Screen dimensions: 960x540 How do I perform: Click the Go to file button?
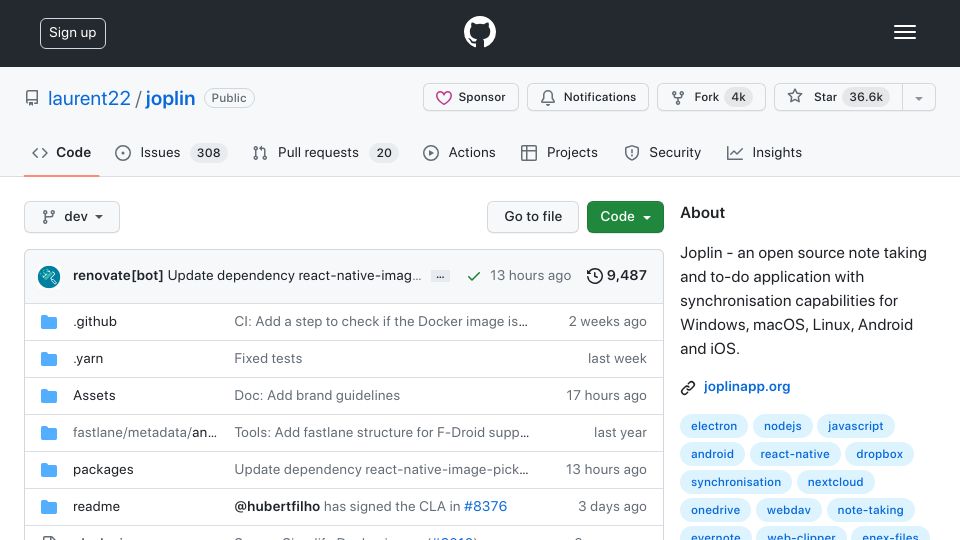pos(533,217)
